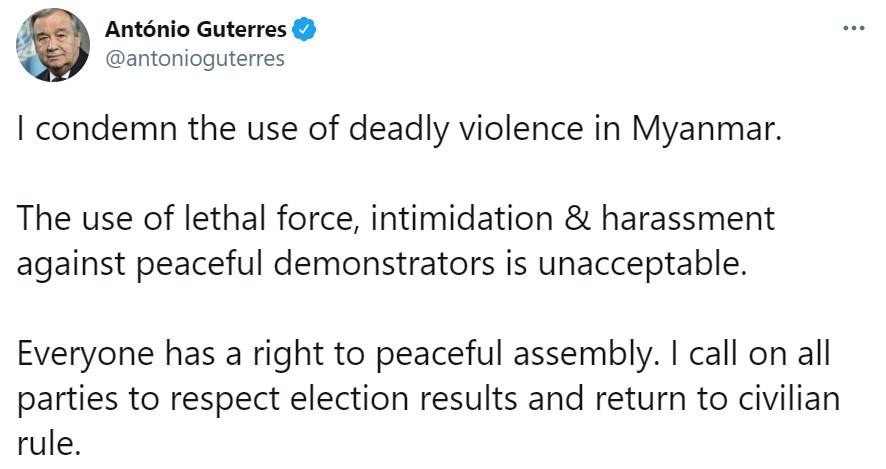Viewport: 886px width, 469px height.
Task: Open the tweet's more options menu
Action: tap(852, 28)
